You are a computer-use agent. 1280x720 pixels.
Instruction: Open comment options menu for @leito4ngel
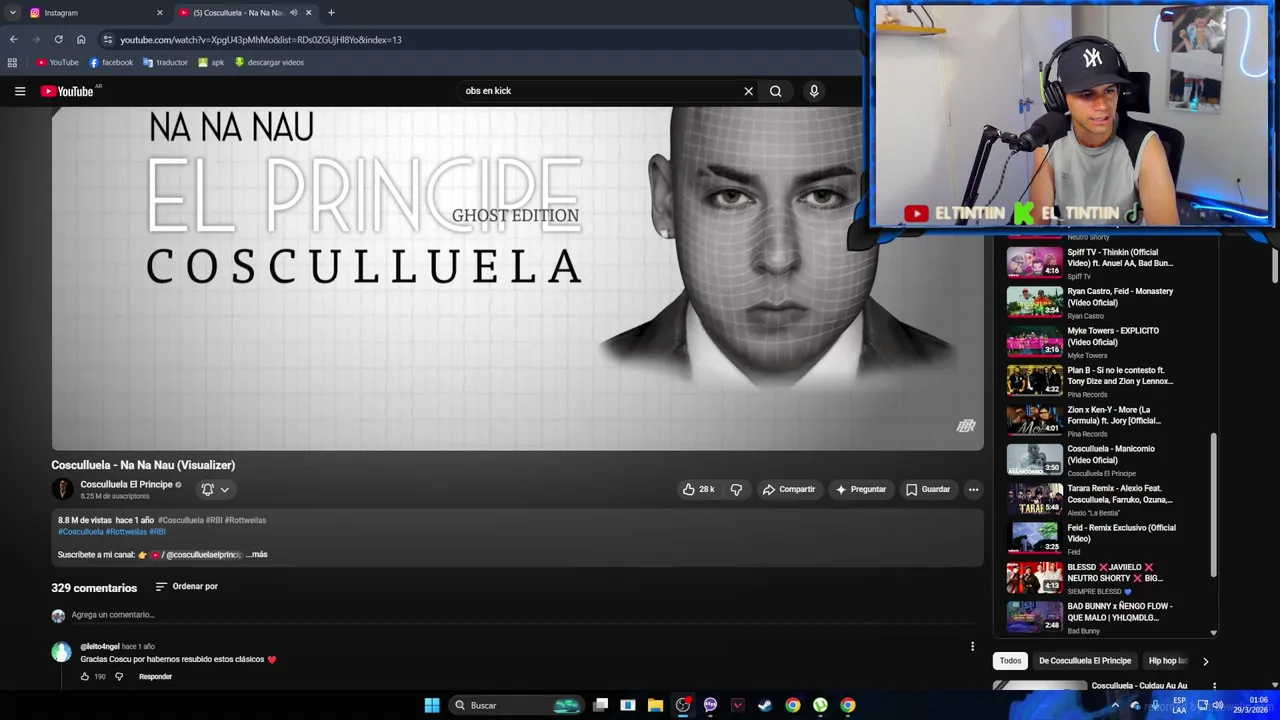[x=972, y=647]
